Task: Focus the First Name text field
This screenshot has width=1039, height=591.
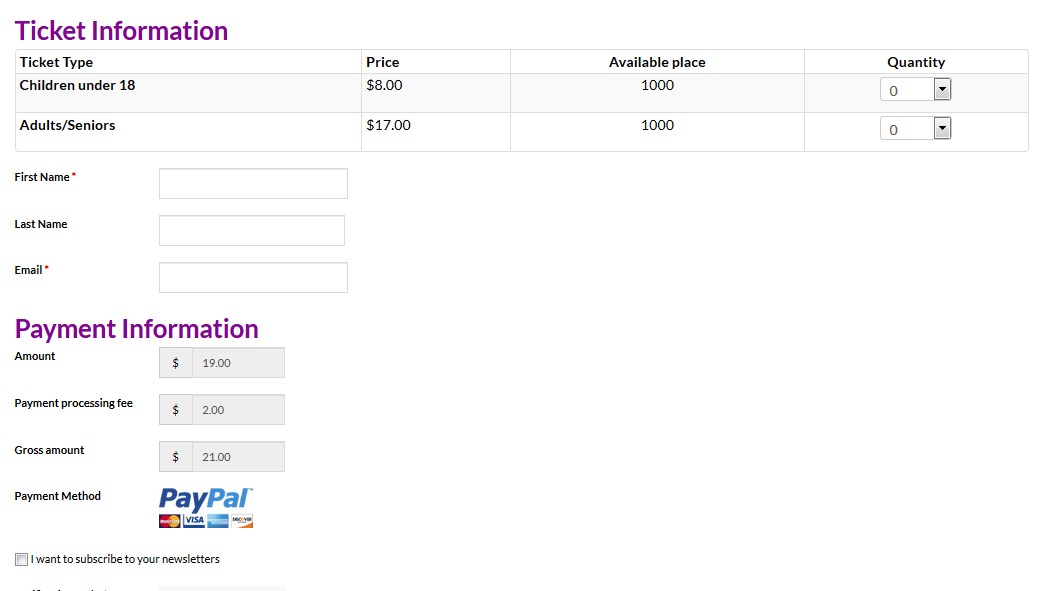Action: pos(253,184)
